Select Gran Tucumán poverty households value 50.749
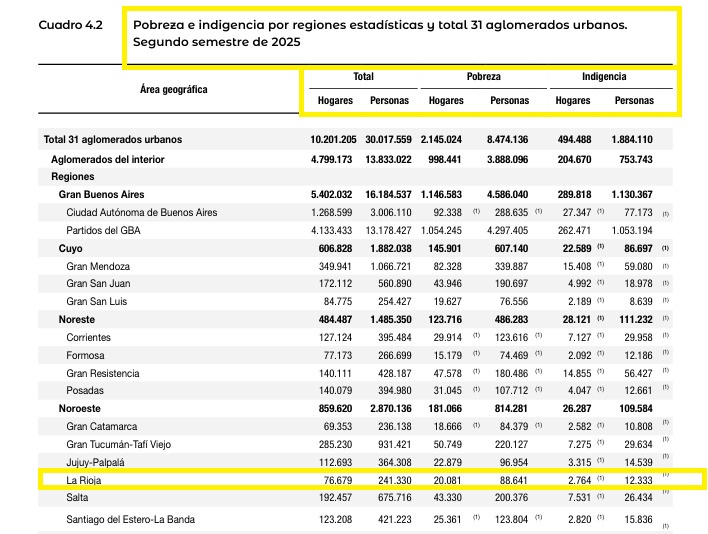Screen dimensions: 708x534 pos(447,445)
